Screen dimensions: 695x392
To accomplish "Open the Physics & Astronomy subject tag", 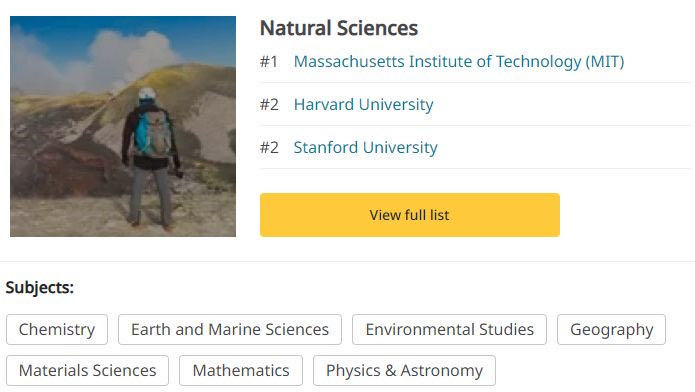I will click(x=404, y=370).
